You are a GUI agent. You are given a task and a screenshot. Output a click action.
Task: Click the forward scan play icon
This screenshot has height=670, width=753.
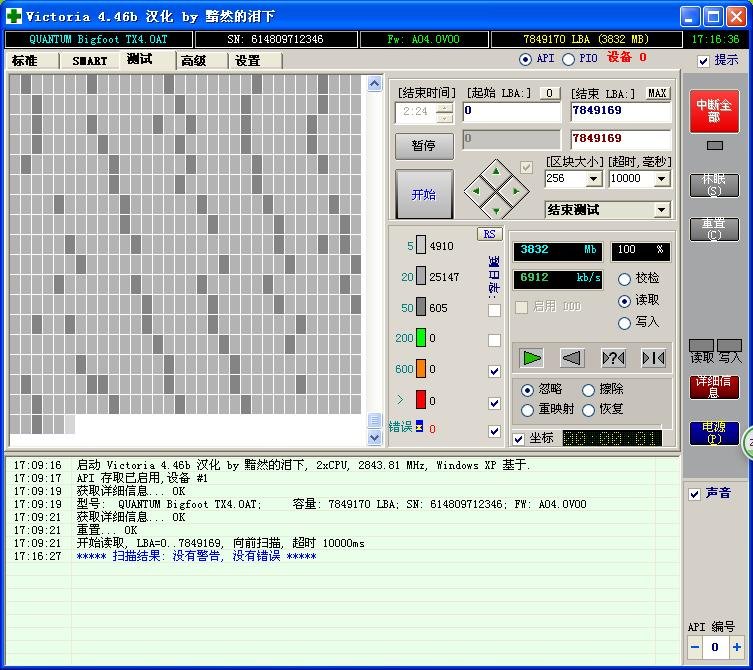point(532,357)
